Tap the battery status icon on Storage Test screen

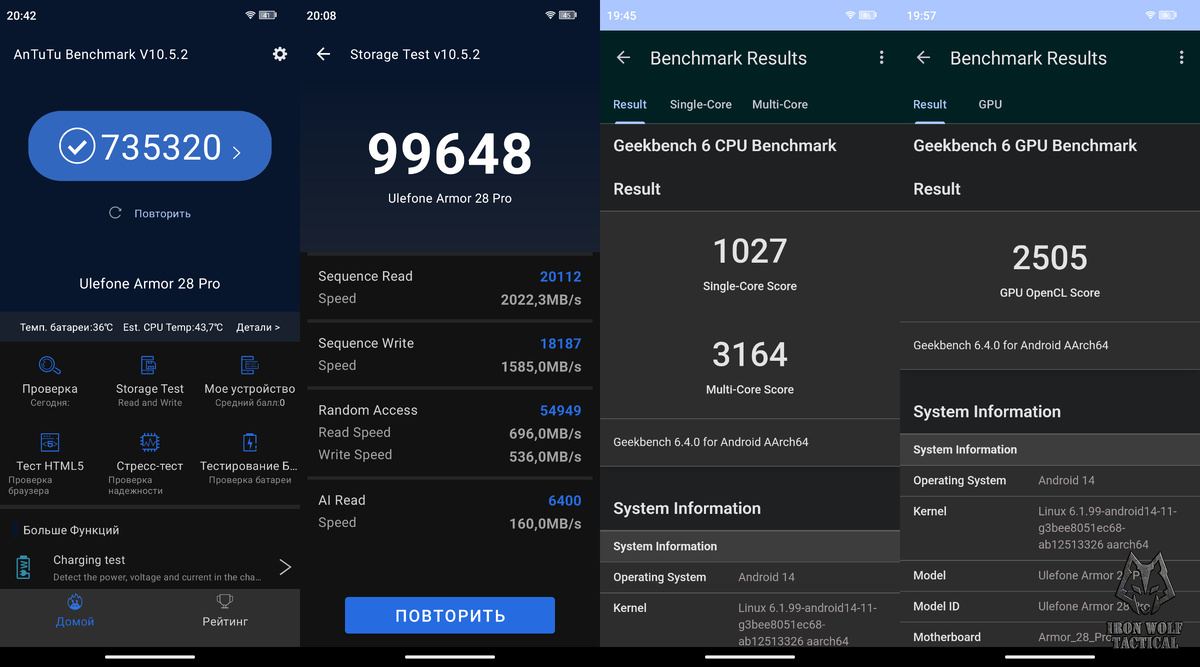click(568, 15)
